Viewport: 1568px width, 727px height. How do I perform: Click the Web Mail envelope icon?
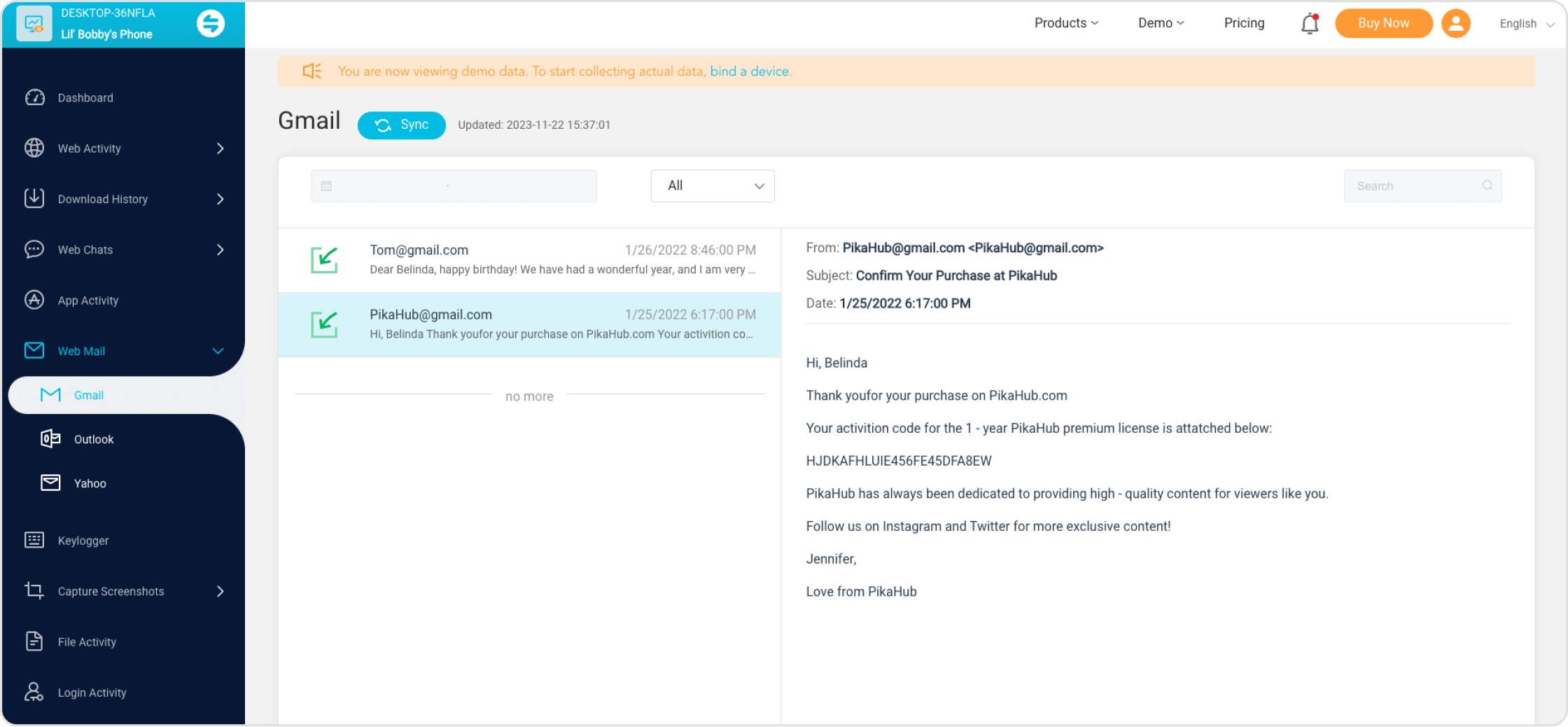[x=34, y=350]
